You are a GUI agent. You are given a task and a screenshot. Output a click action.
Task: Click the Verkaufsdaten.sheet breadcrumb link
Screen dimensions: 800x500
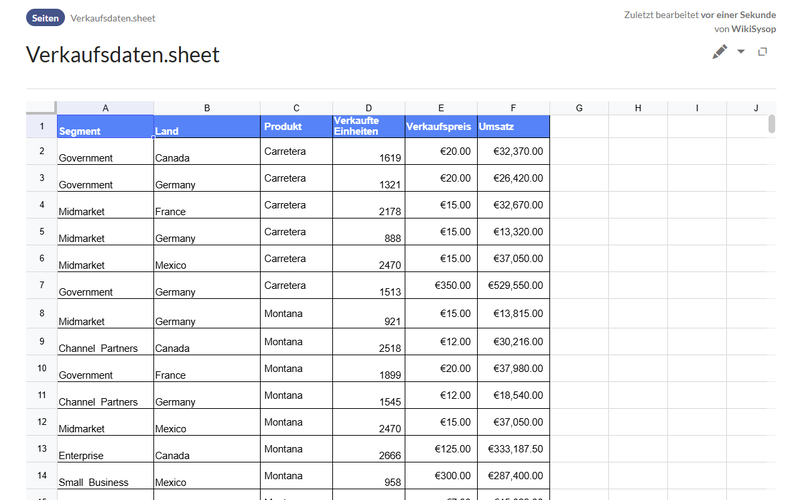click(113, 18)
